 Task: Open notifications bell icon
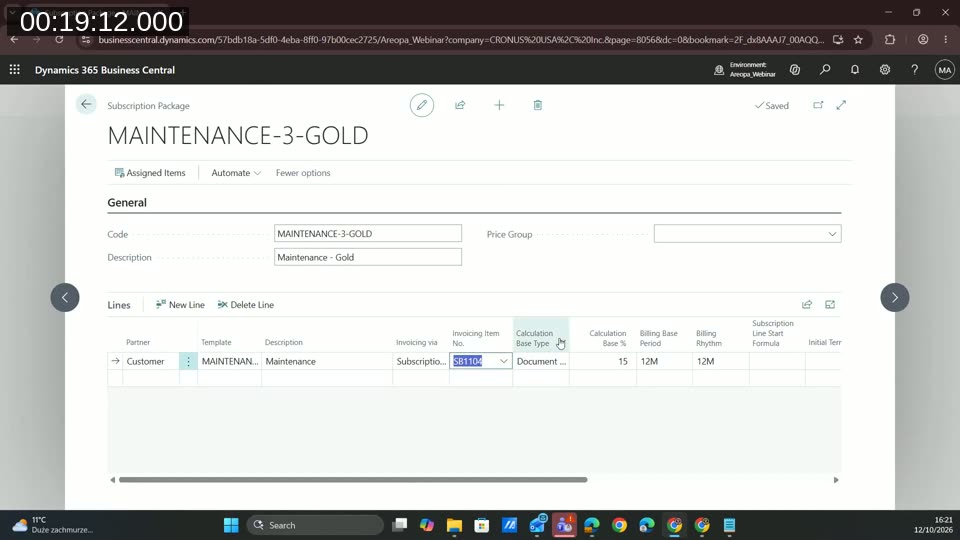coord(855,70)
